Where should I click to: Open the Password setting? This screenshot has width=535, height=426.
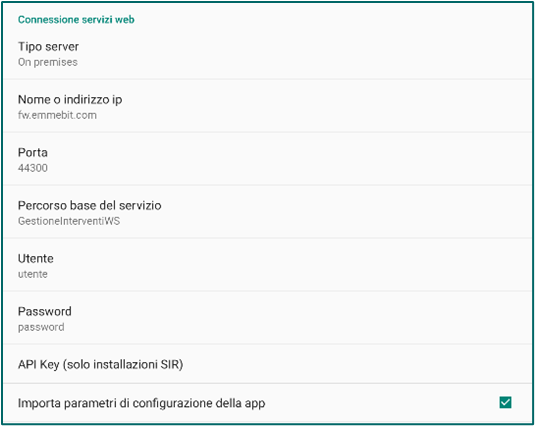pyautogui.click(x=267, y=318)
